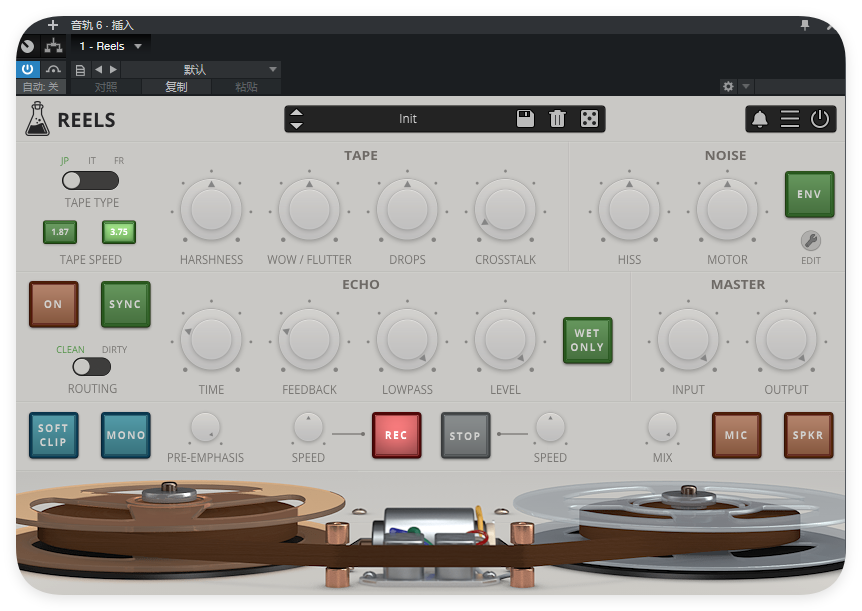This screenshot has height=611, width=862.
Task: Click the automation curve icon
Action: [53, 69]
